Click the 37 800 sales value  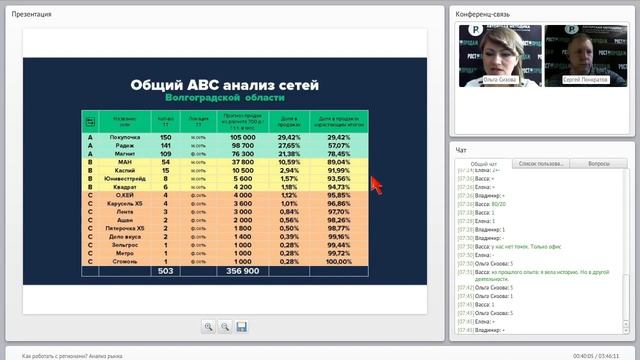(x=243, y=162)
